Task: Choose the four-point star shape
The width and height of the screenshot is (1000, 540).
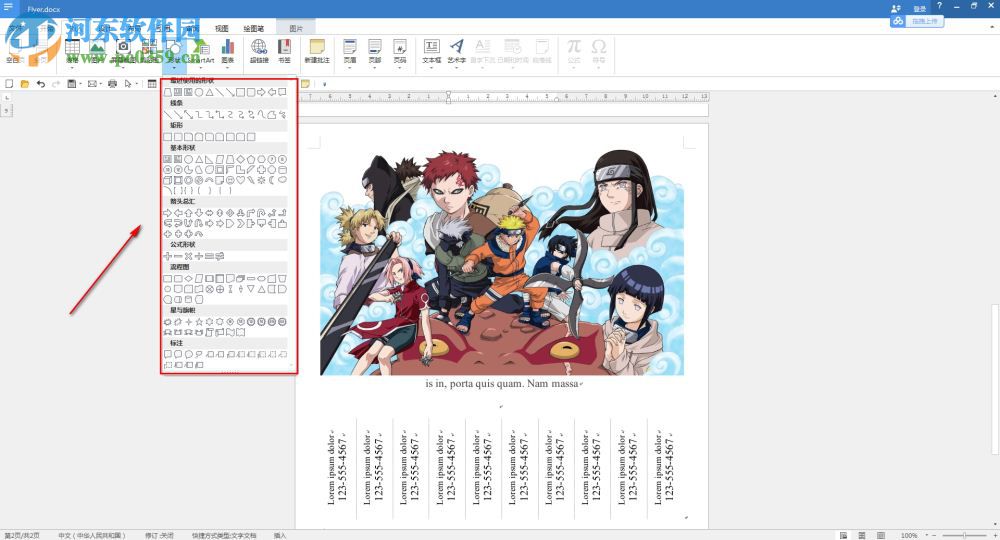Action: tap(189, 322)
